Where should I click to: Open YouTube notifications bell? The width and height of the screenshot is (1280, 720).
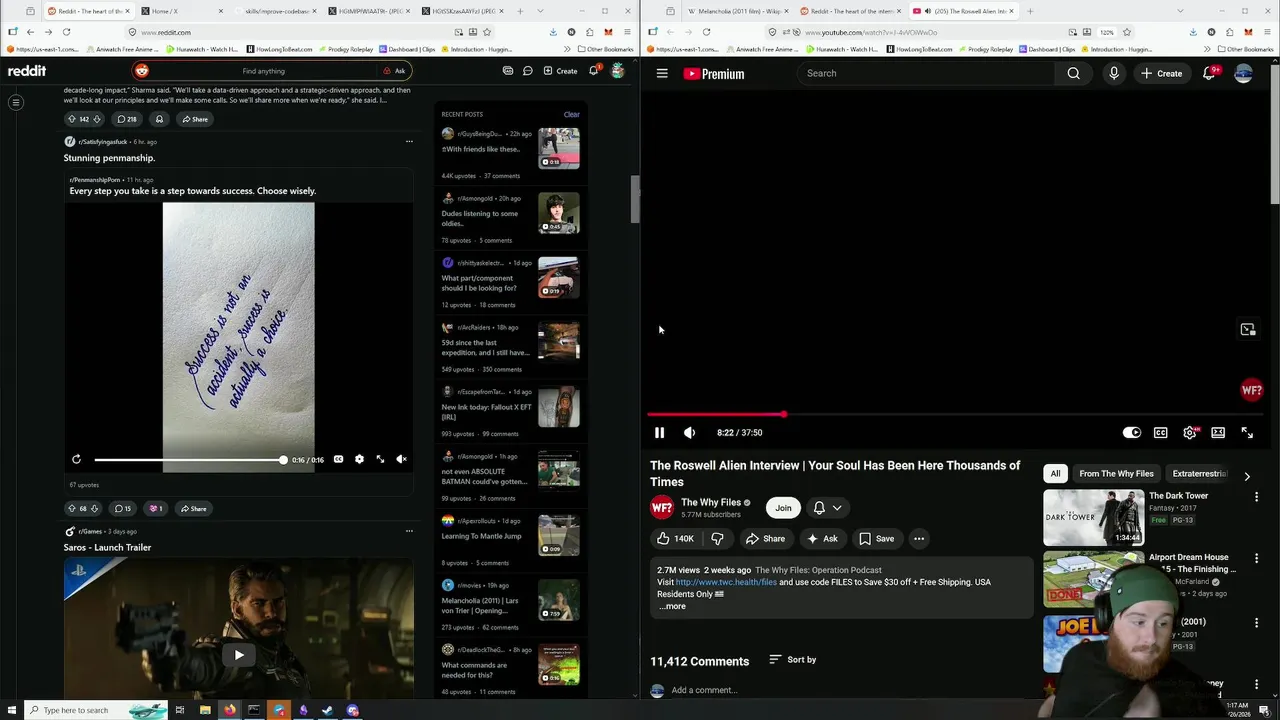tap(1209, 73)
